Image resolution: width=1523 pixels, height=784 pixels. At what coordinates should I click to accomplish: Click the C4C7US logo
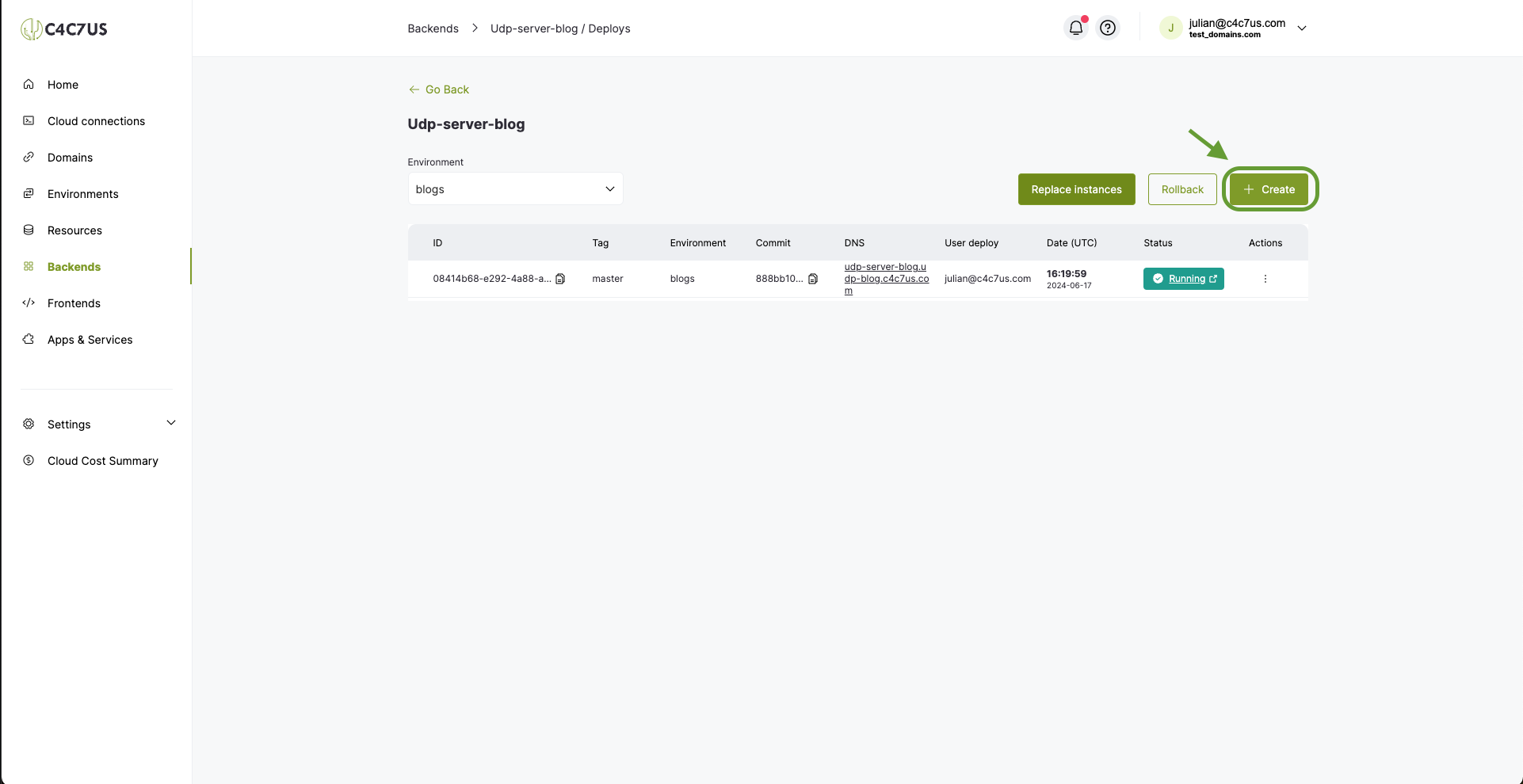point(64,29)
